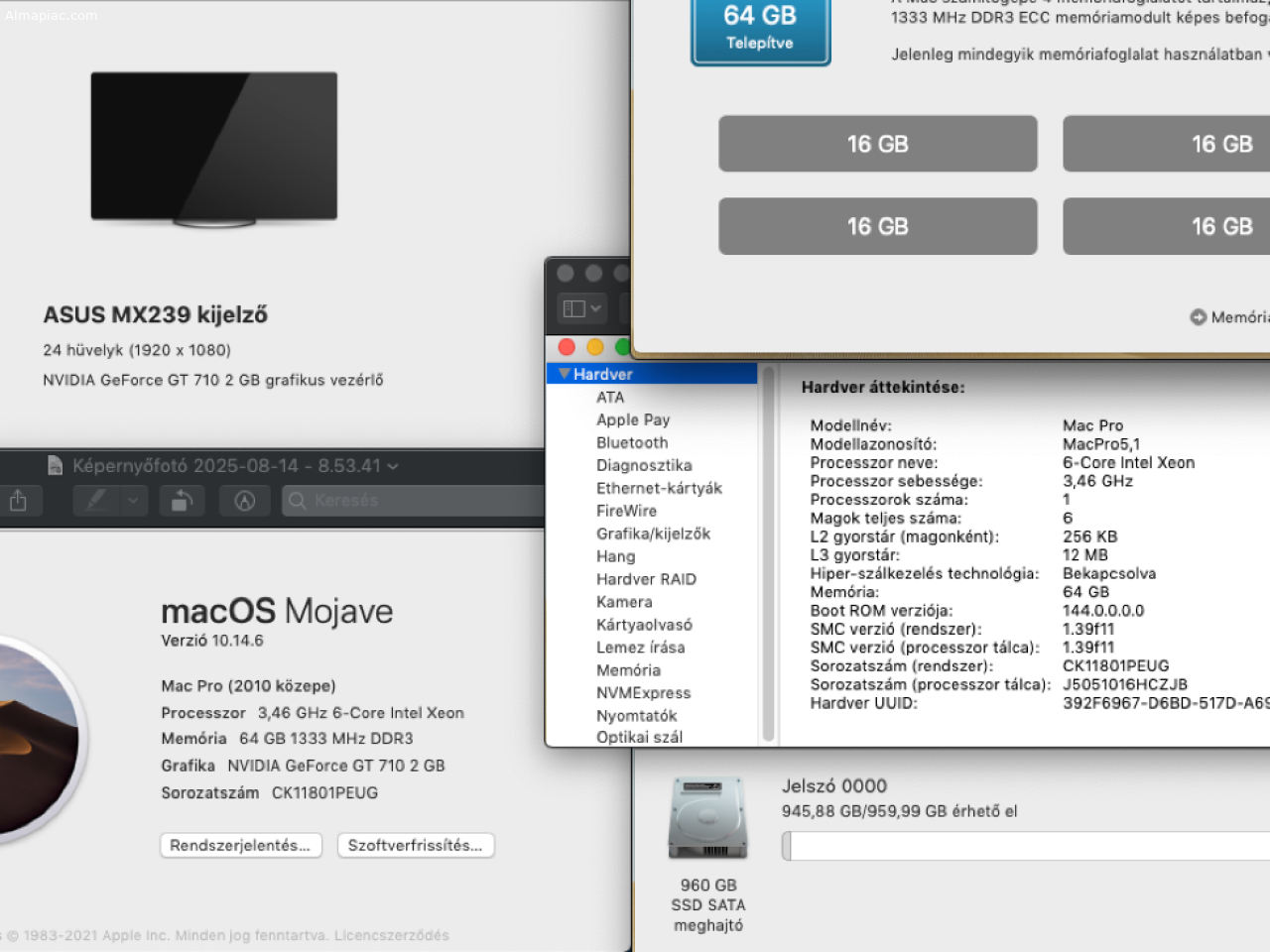This screenshot has width=1270, height=952.
Task: Click the 960 GB SSD SATA meghajtó label
Action: point(708,904)
